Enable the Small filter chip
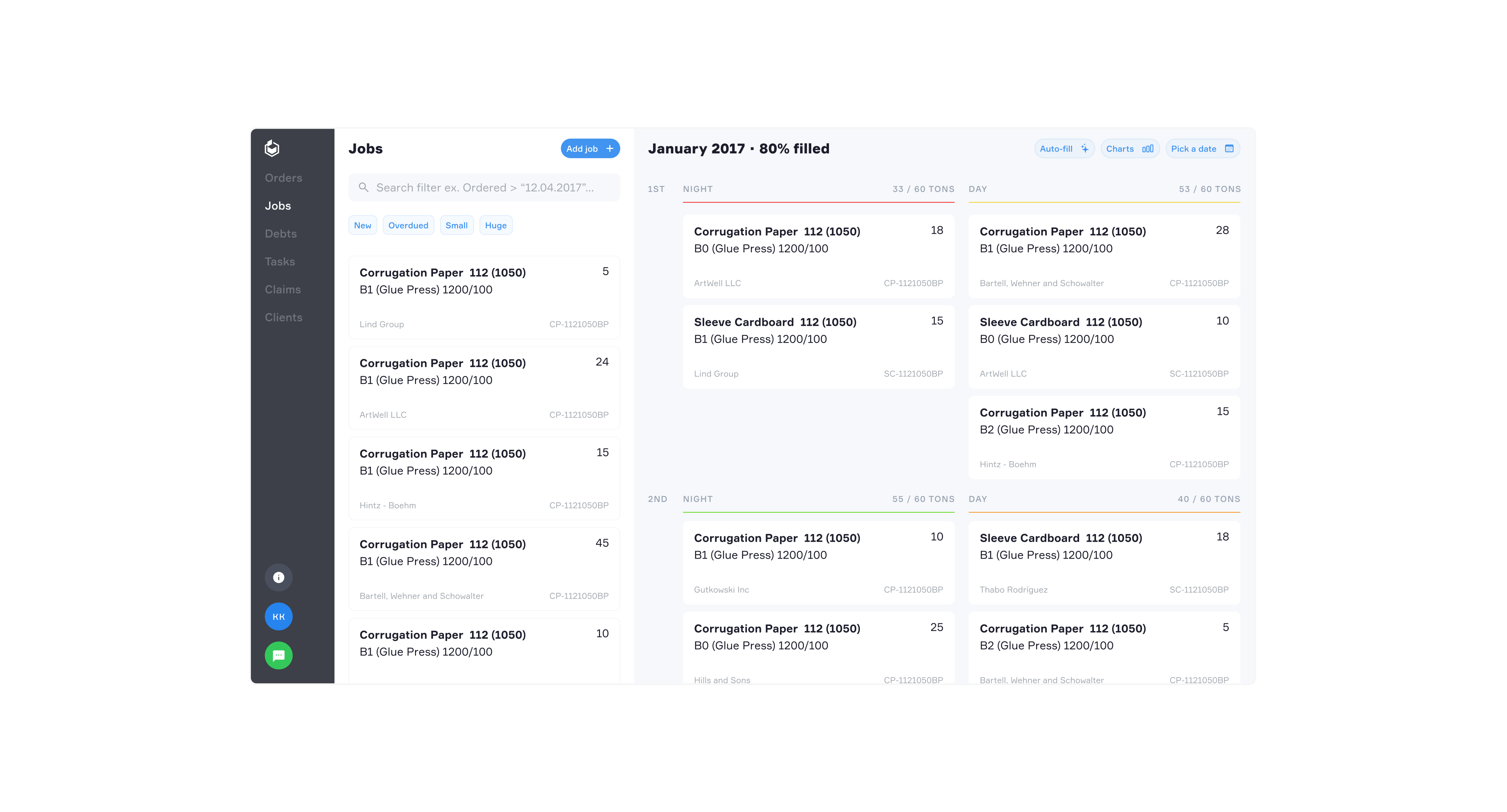 [456, 226]
